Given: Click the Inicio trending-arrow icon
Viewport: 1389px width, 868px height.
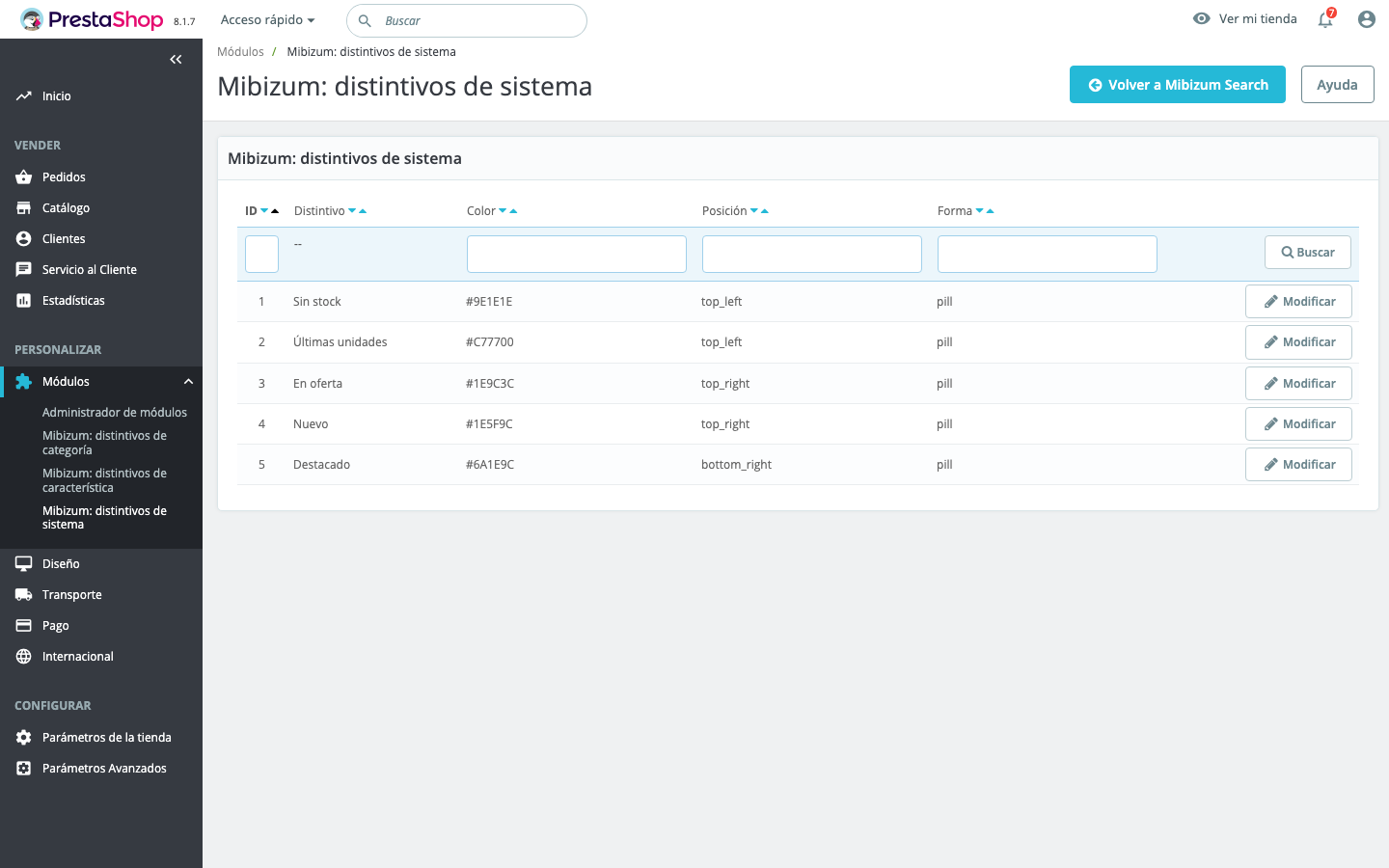Looking at the screenshot, I should coord(24,96).
